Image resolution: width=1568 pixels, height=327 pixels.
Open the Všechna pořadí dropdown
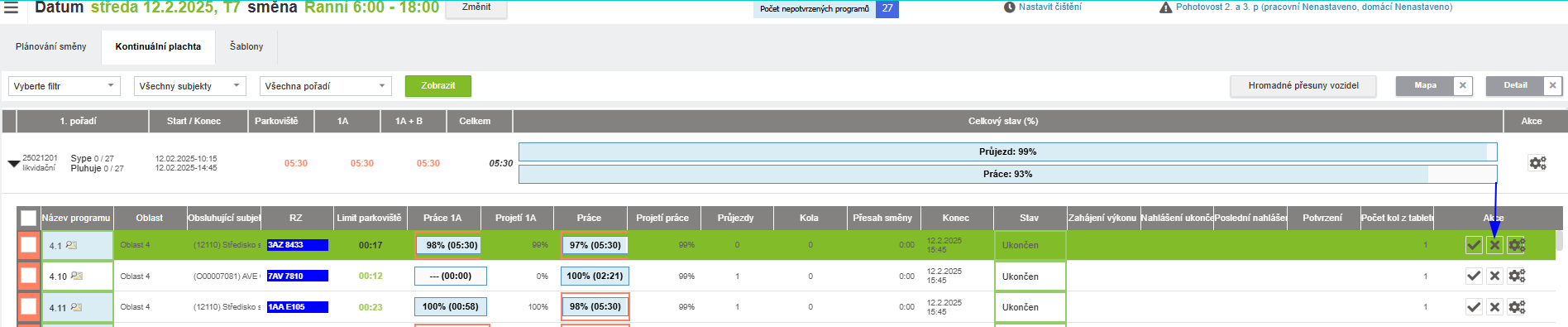(x=325, y=86)
